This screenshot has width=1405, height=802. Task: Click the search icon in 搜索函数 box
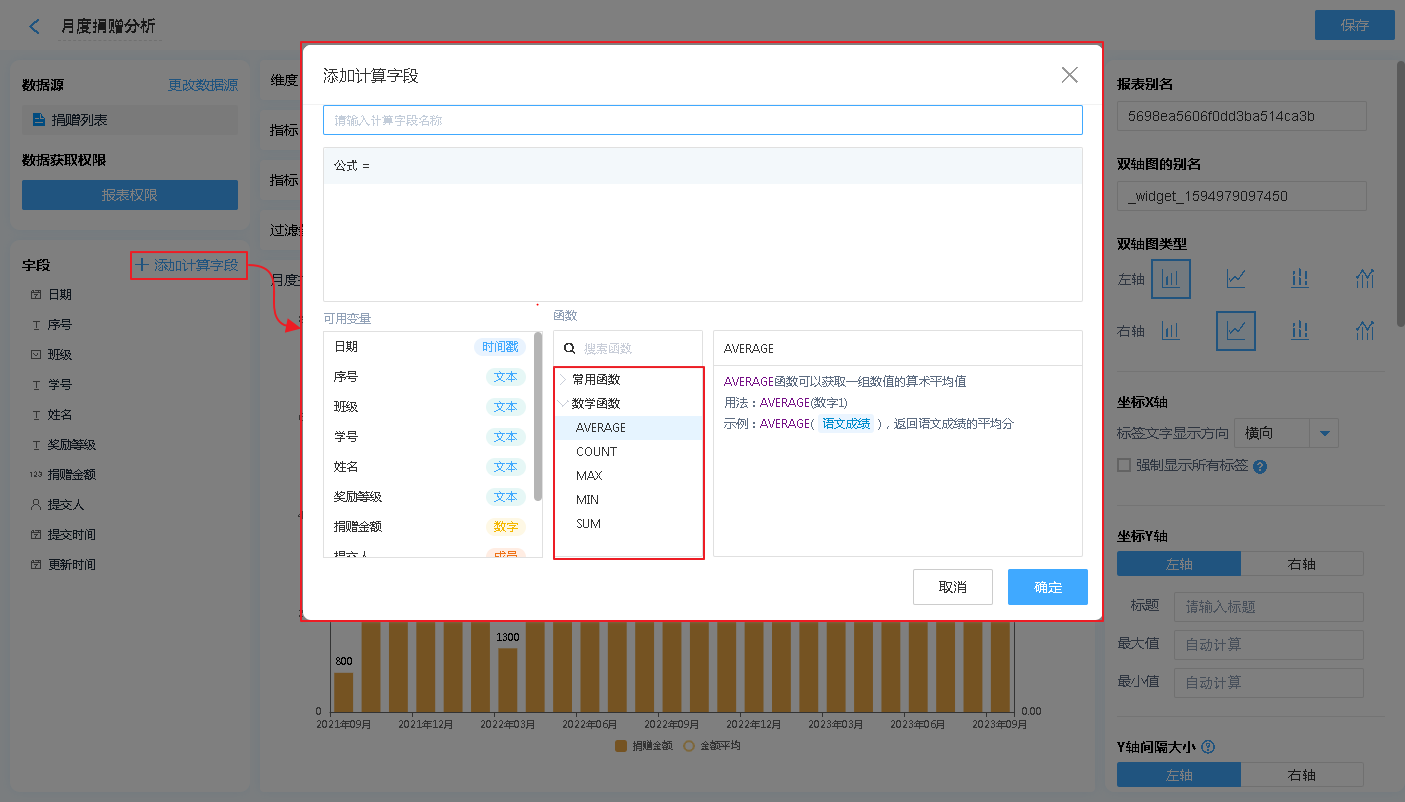[x=570, y=349]
